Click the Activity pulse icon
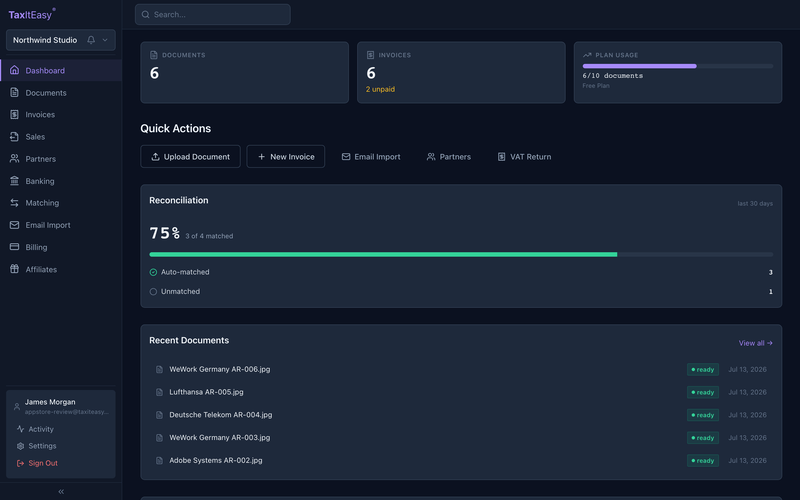Screen dimensions: 800x500 pos(20,429)
